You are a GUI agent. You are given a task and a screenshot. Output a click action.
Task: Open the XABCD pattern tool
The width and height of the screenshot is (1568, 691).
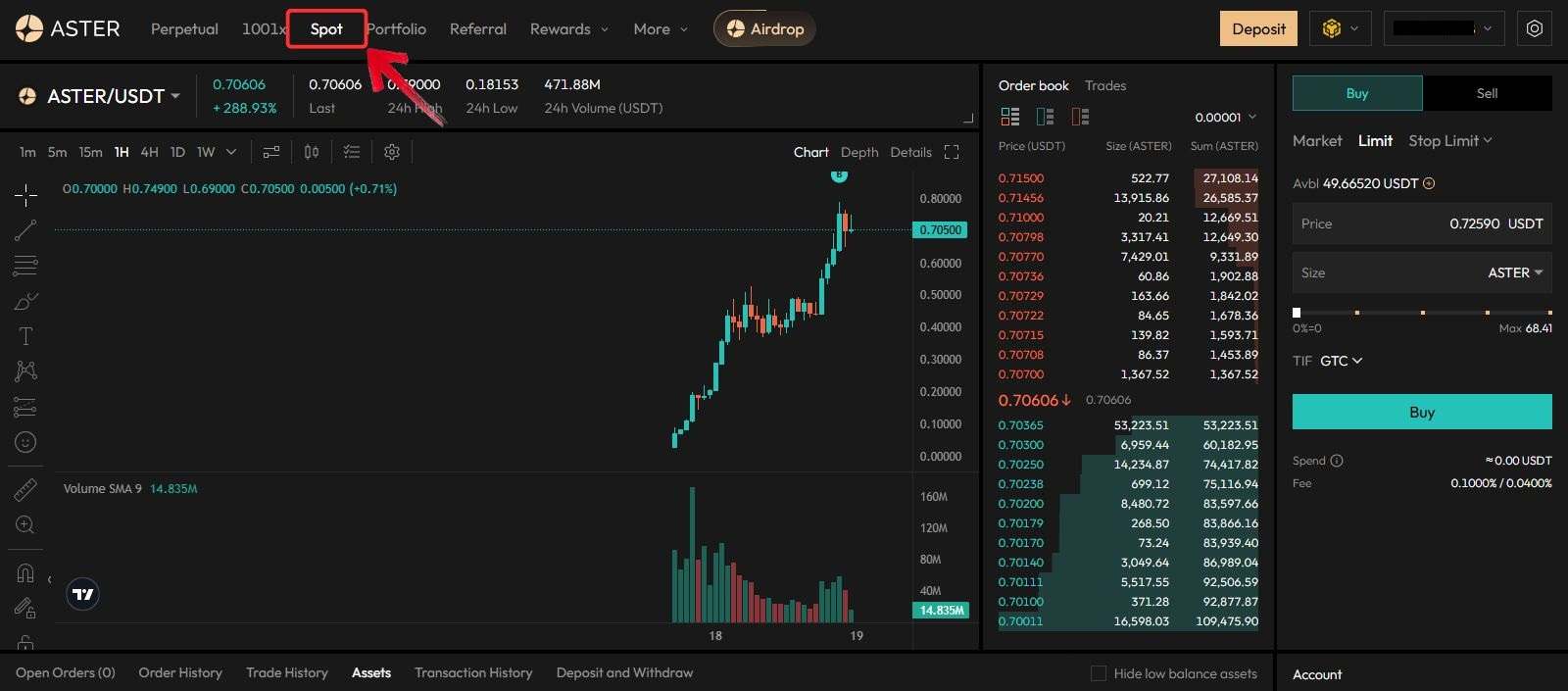click(25, 370)
